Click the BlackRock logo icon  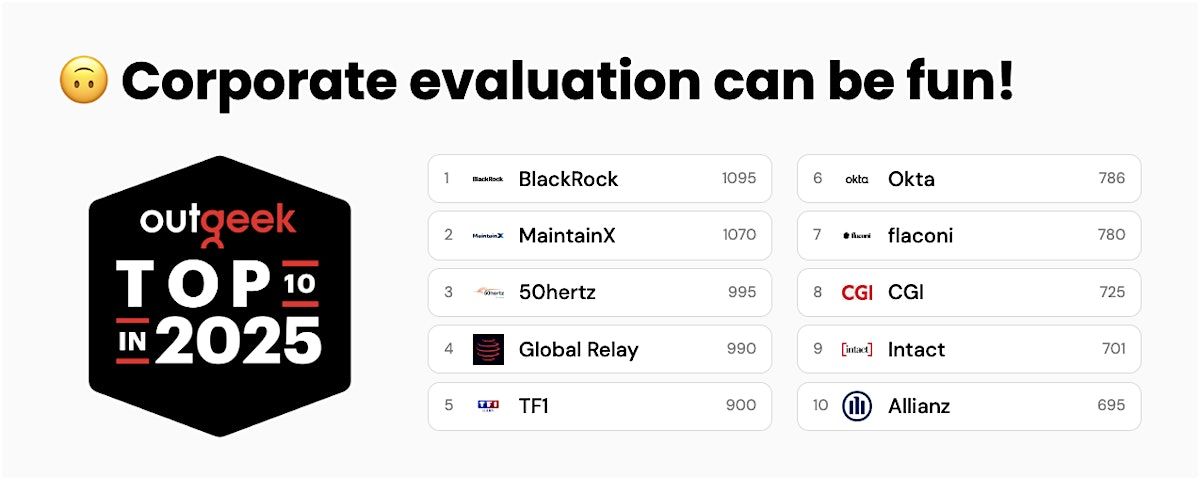[488, 179]
